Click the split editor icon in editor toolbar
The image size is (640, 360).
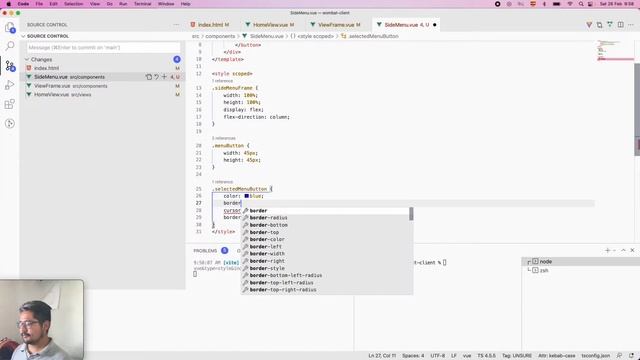(620, 24)
